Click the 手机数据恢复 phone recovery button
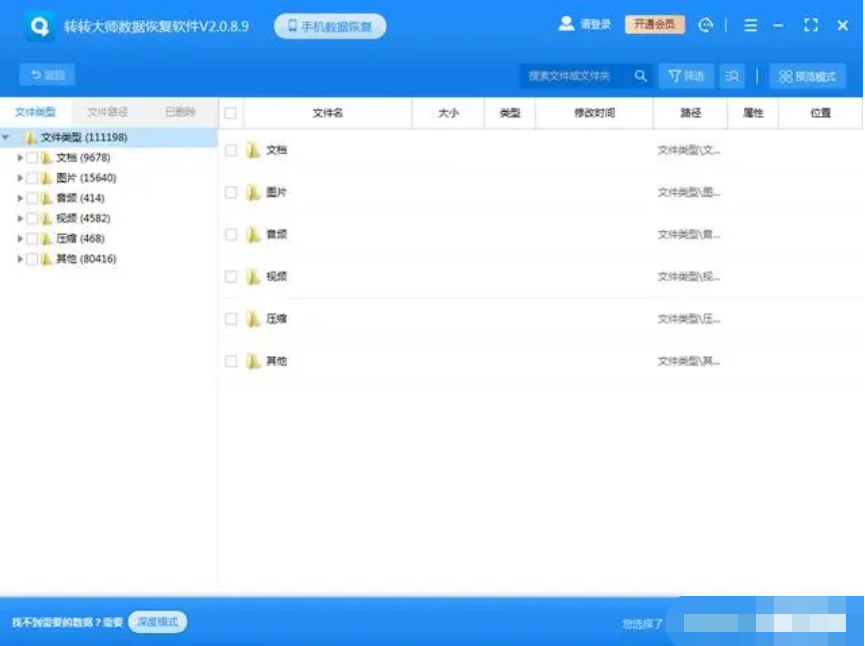The width and height of the screenshot is (865, 646). click(330, 26)
